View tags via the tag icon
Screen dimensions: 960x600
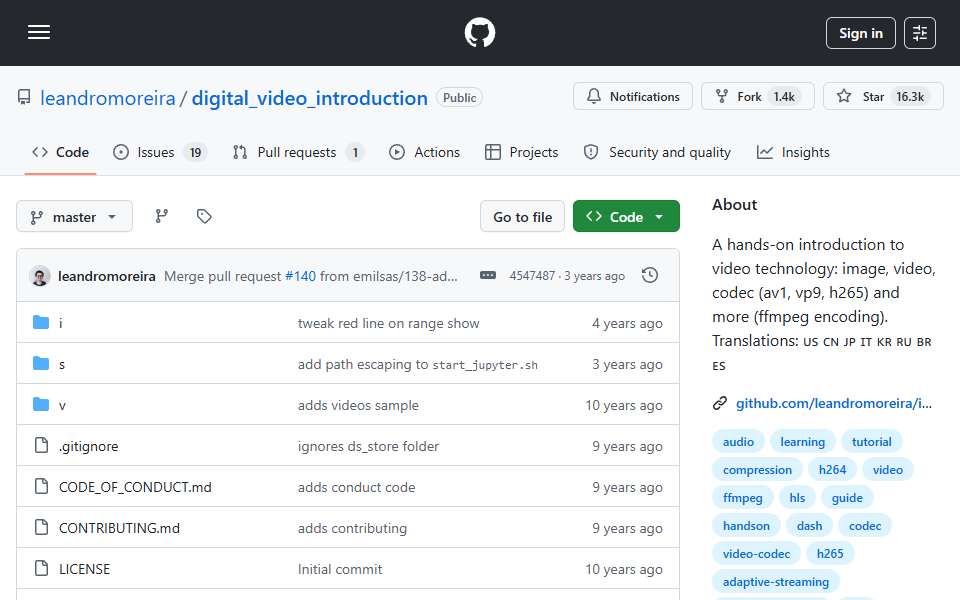coord(204,216)
